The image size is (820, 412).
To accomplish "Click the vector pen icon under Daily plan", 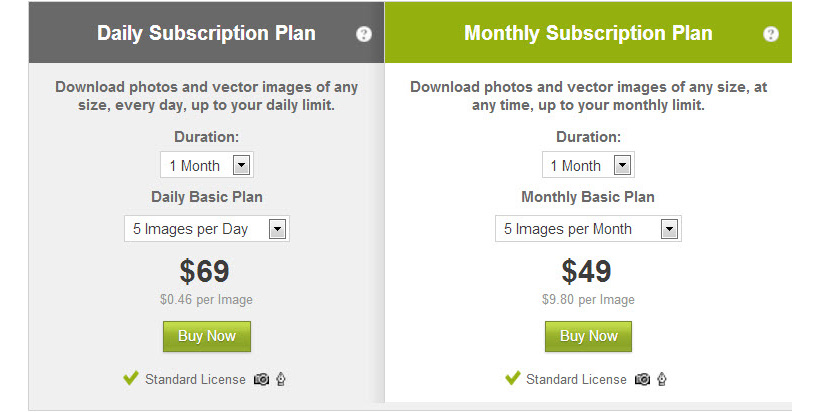I will pos(281,379).
